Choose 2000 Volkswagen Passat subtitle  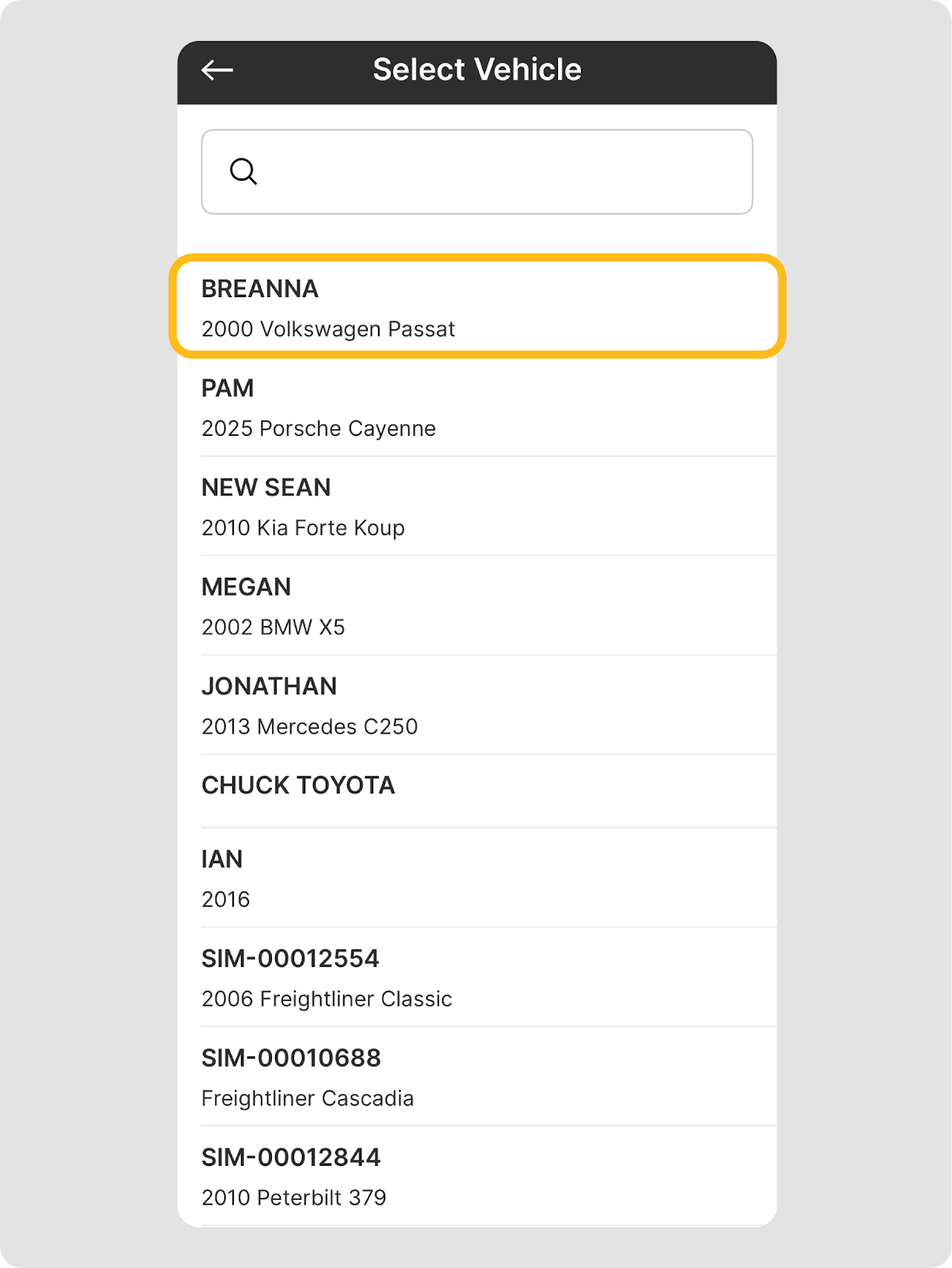click(x=328, y=329)
